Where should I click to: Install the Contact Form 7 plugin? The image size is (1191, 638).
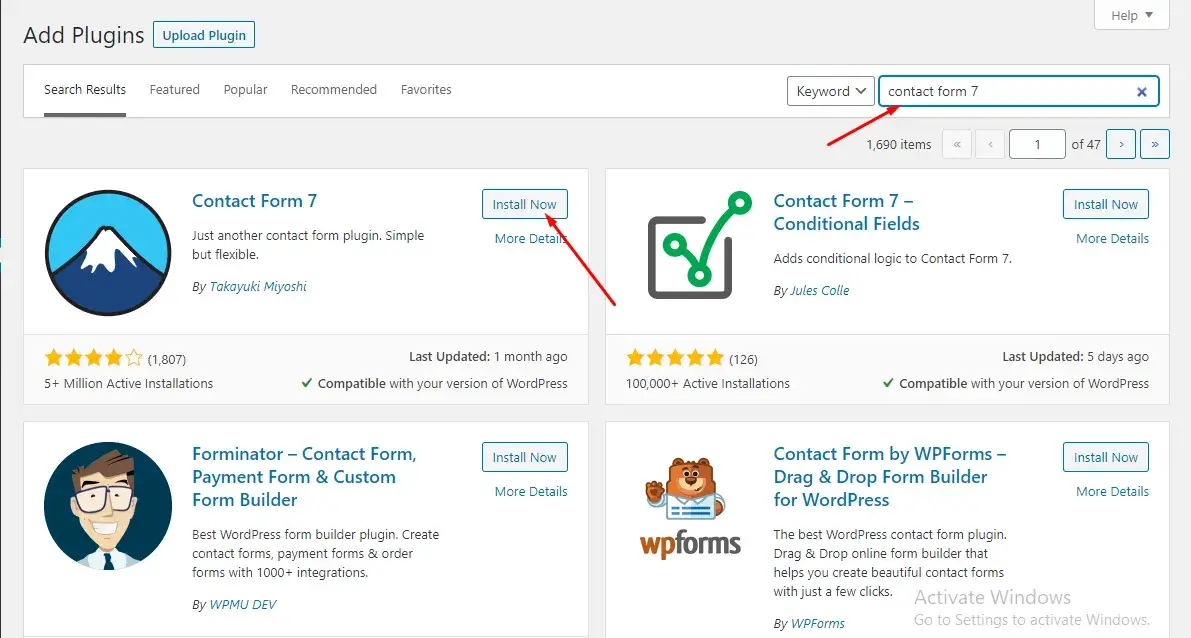[x=524, y=204]
